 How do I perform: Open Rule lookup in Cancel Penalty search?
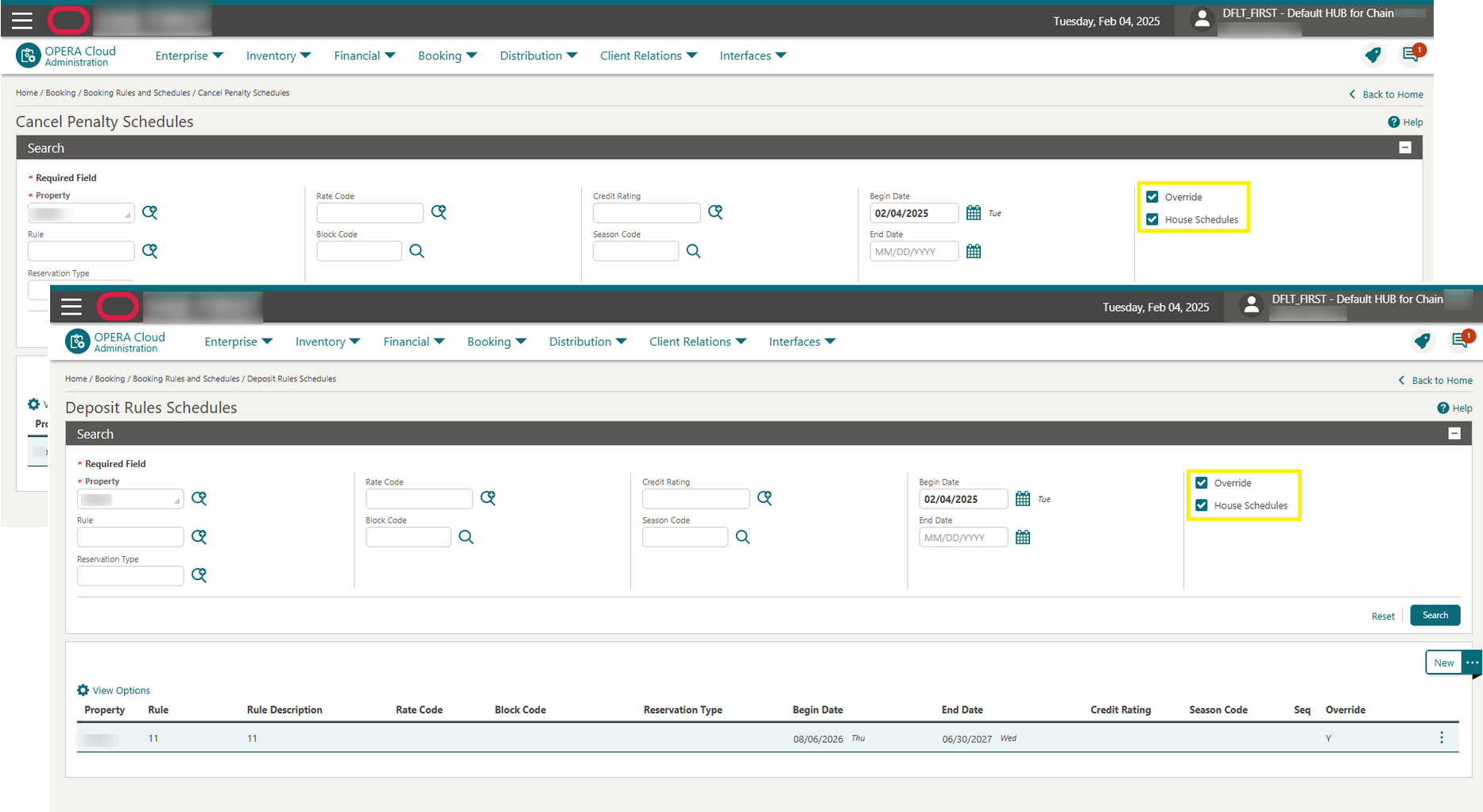coord(149,250)
